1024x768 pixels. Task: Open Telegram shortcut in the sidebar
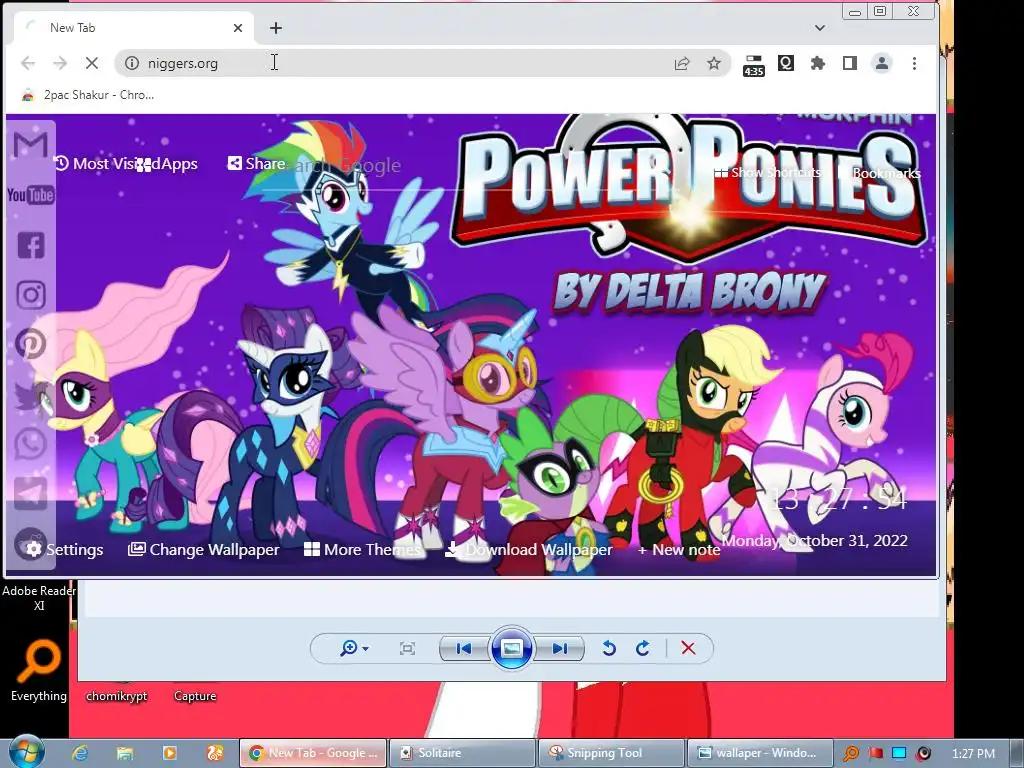(x=31, y=493)
